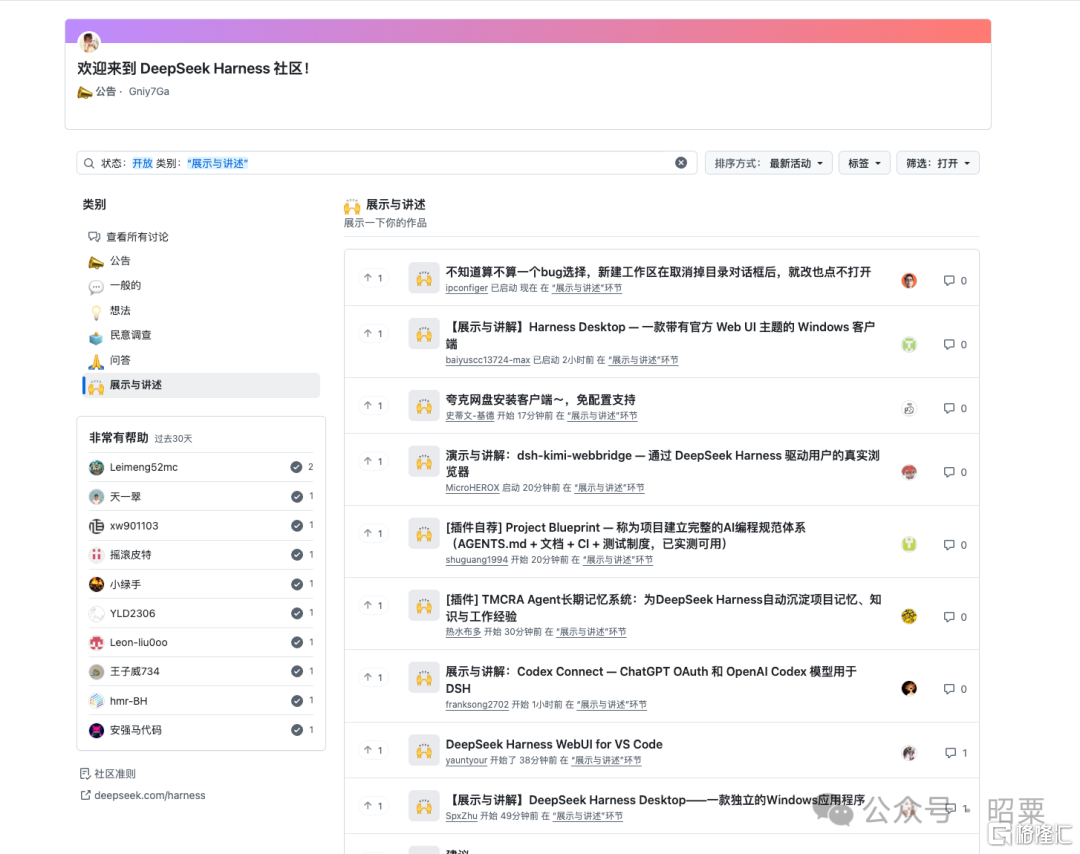Viewport: 1080px width, 854px height.
Task: Upvote the TMCRA Agent长期记忆系统 post
Action: point(374,605)
